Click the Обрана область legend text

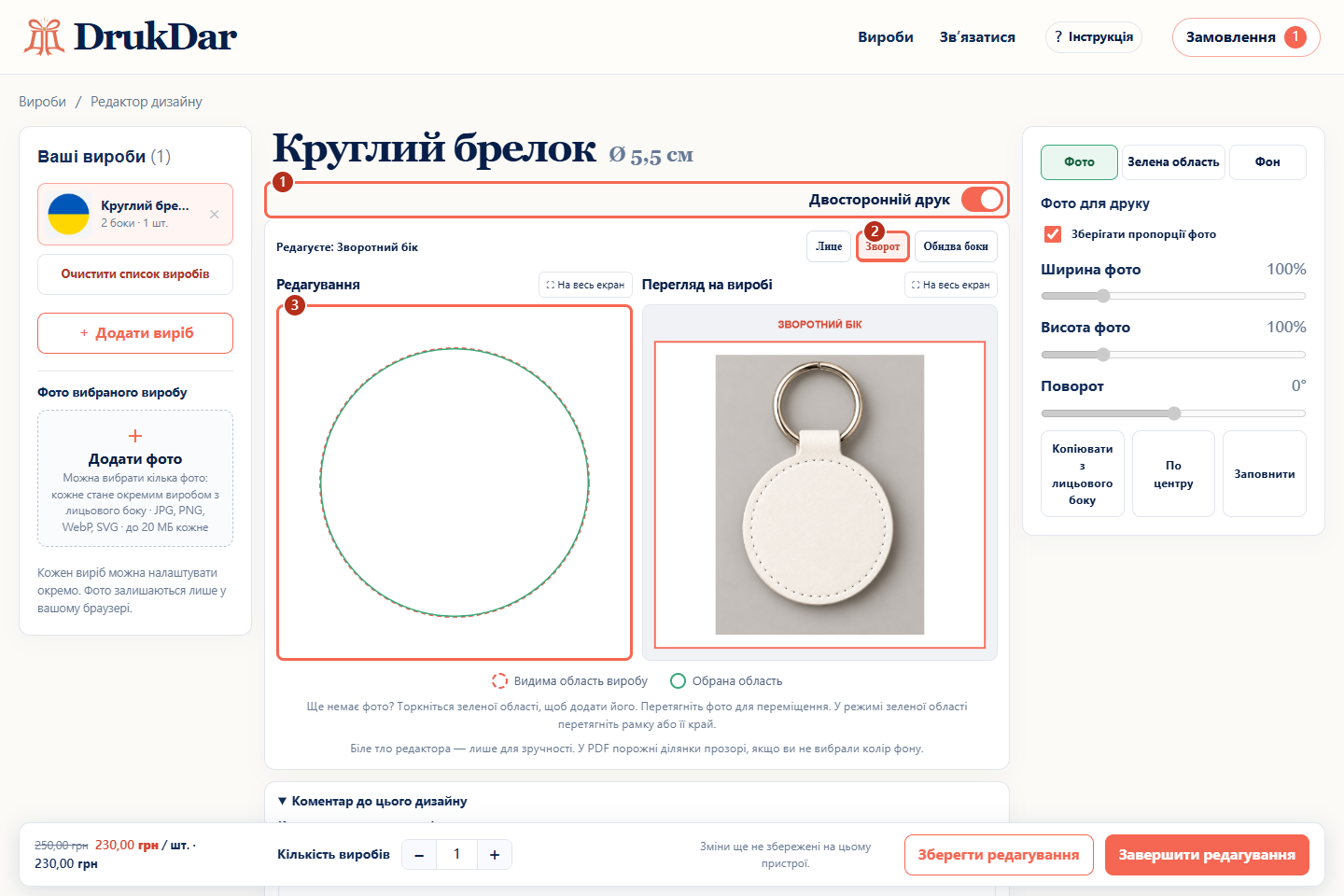click(x=737, y=681)
